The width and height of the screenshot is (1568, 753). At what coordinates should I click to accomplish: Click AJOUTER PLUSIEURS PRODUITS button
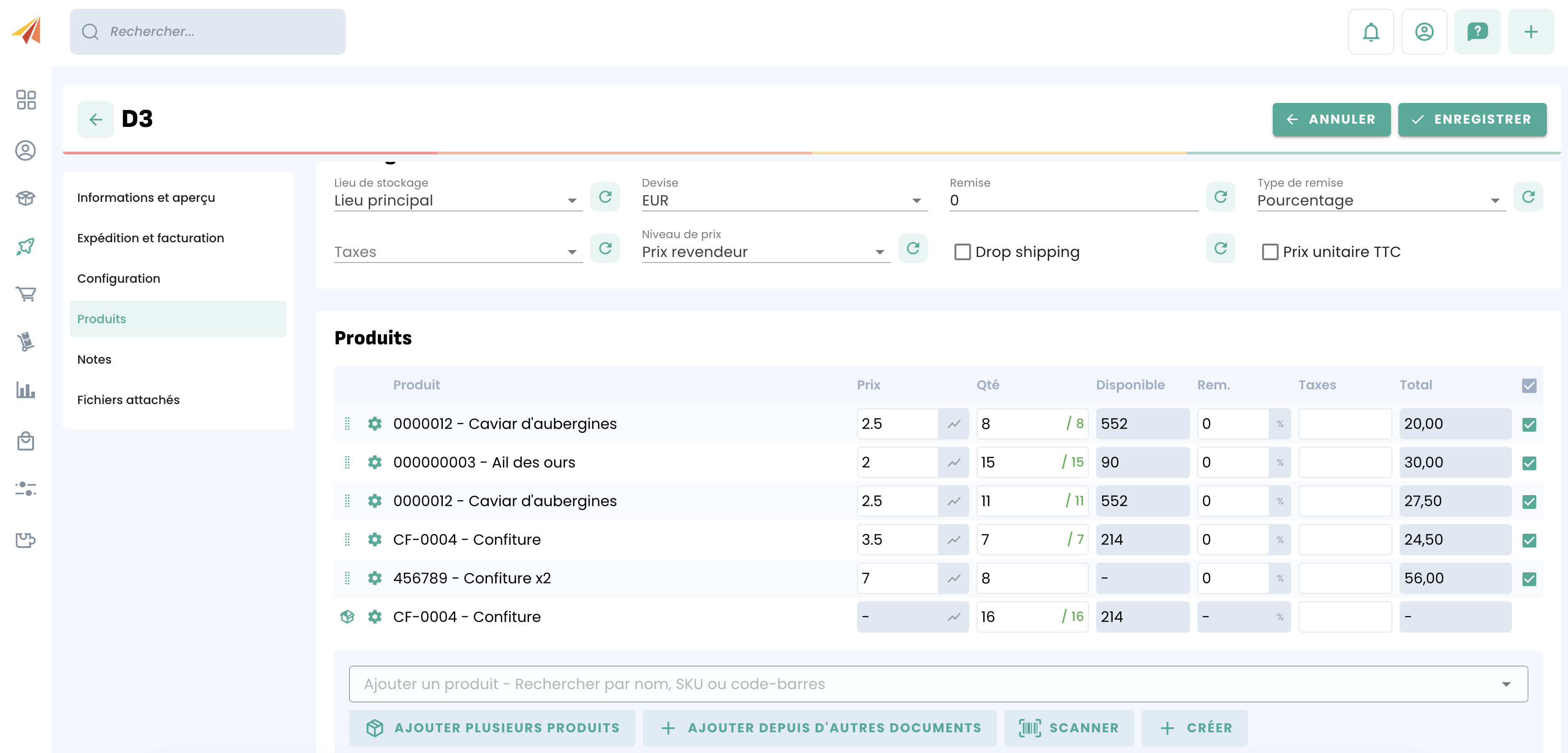pyautogui.click(x=492, y=727)
